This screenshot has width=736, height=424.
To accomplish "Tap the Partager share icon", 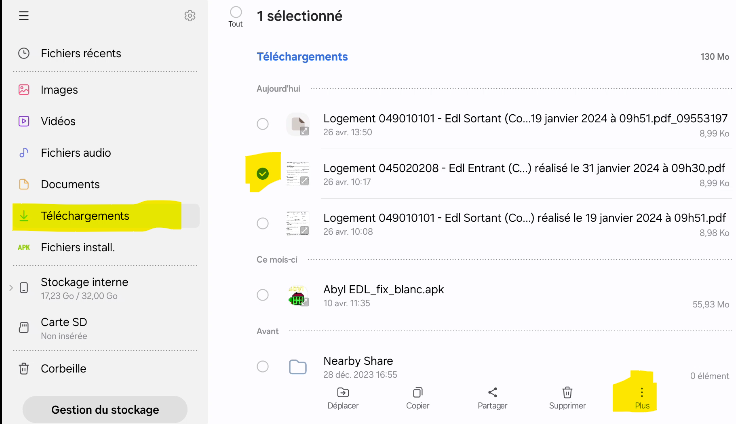I will tap(492, 393).
